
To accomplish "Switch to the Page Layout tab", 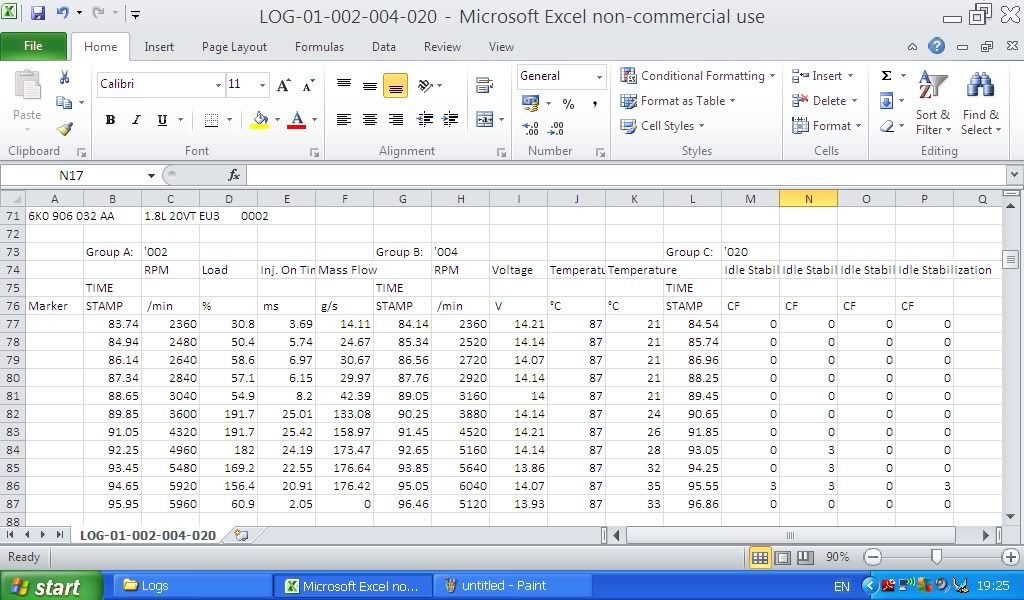I will (234, 46).
